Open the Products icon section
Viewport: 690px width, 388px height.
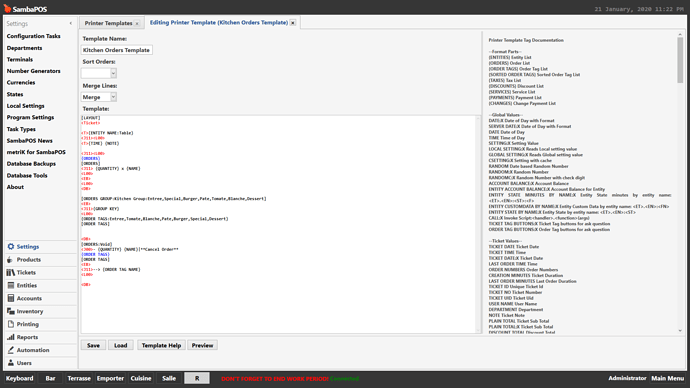coord(11,260)
